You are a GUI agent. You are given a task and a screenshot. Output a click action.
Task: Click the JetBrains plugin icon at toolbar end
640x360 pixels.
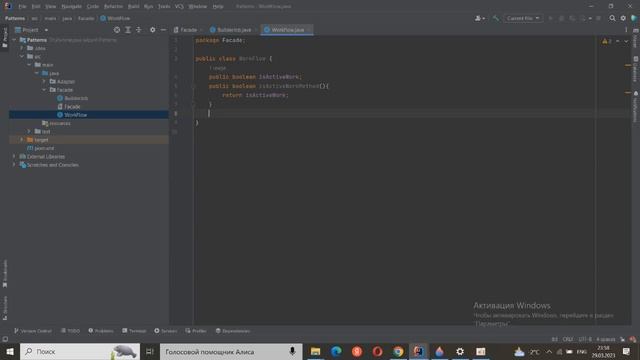pos(634,18)
